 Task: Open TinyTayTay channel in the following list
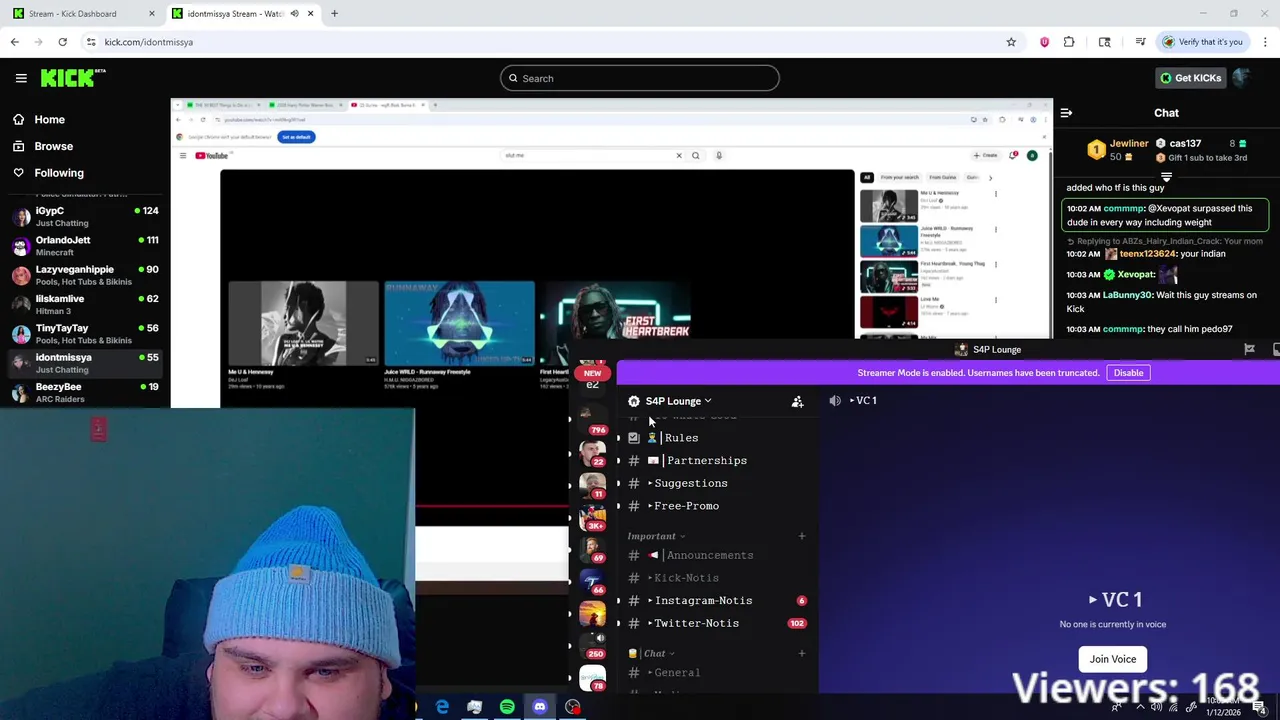click(85, 334)
